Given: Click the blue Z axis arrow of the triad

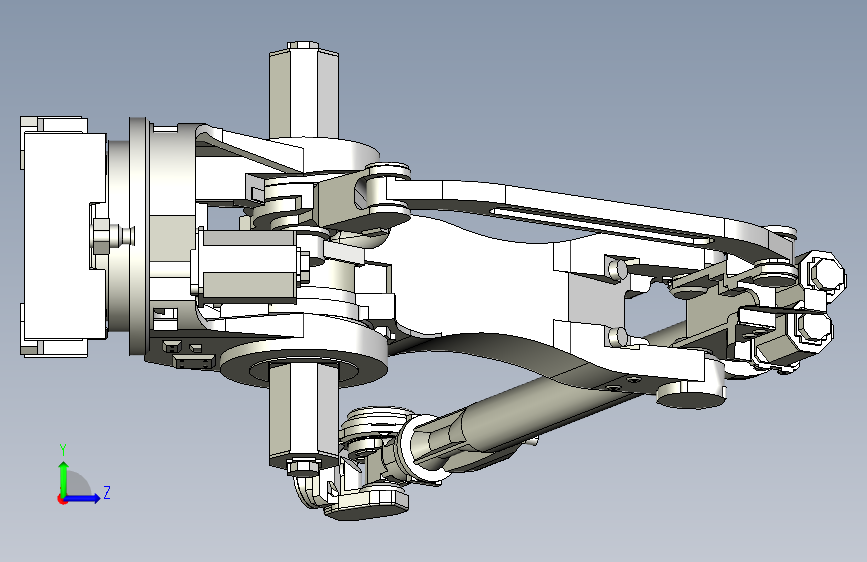Looking at the screenshot, I should click(82, 498).
